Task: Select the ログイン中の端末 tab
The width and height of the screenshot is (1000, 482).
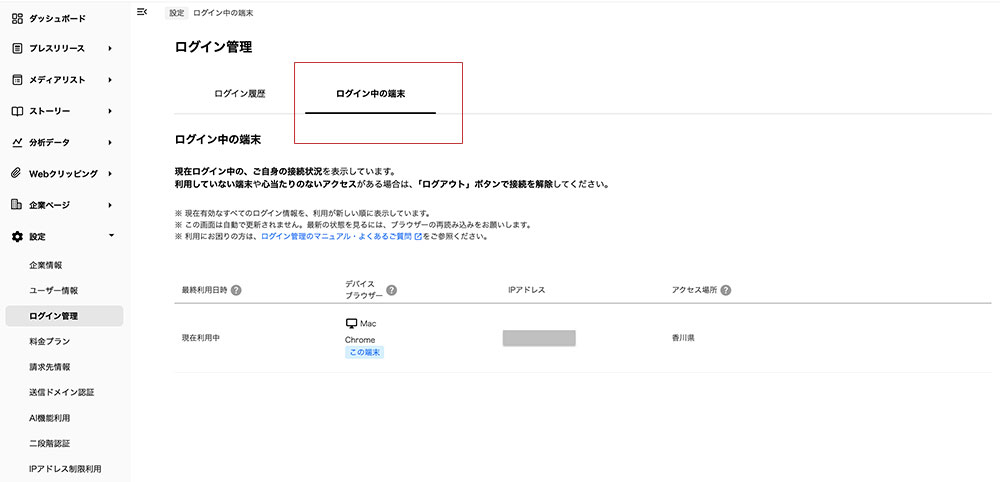Action: pyautogui.click(x=370, y=94)
